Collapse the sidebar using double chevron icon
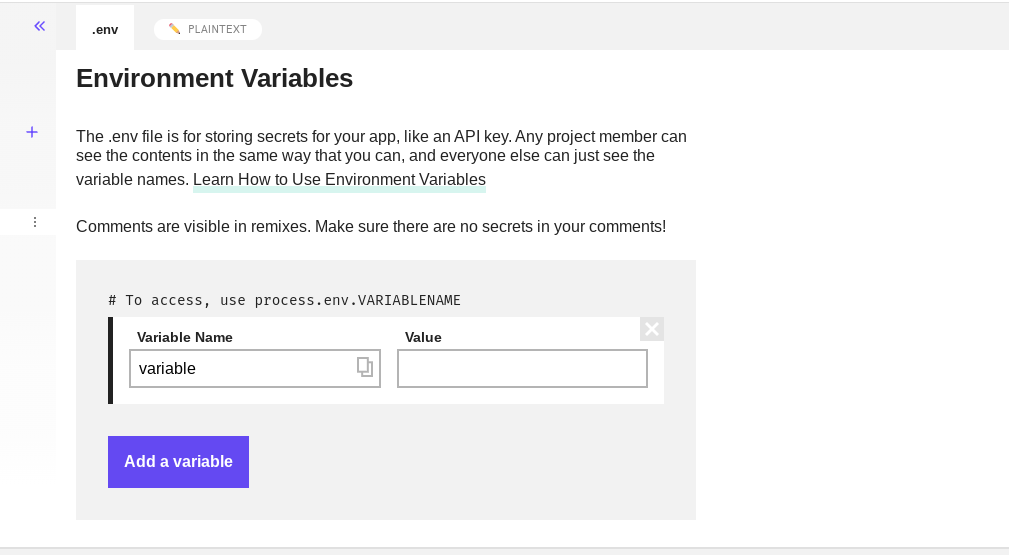The width and height of the screenshot is (1009, 555). 40,26
